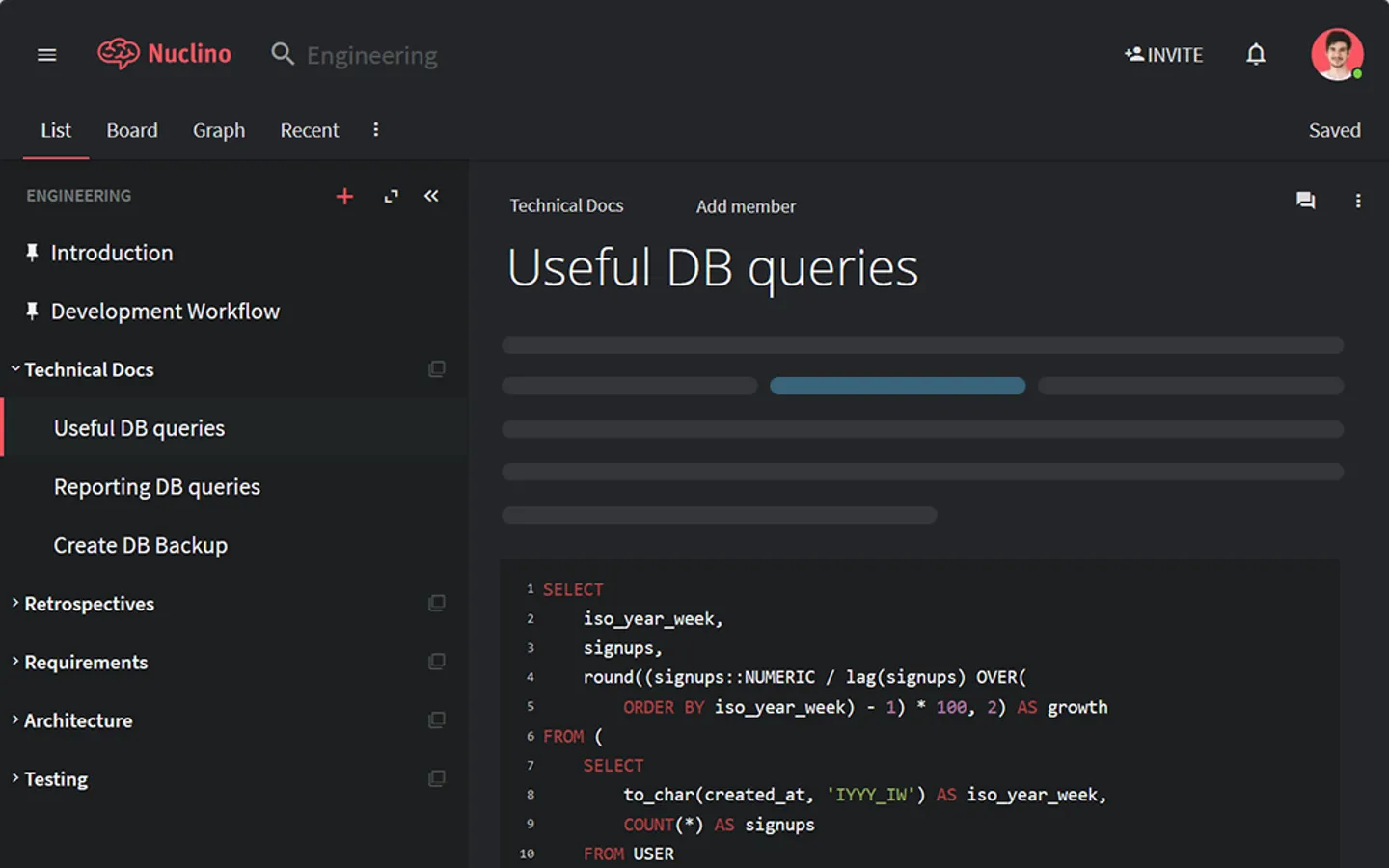Expand the Testing chevron

pyautogui.click(x=14, y=778)
